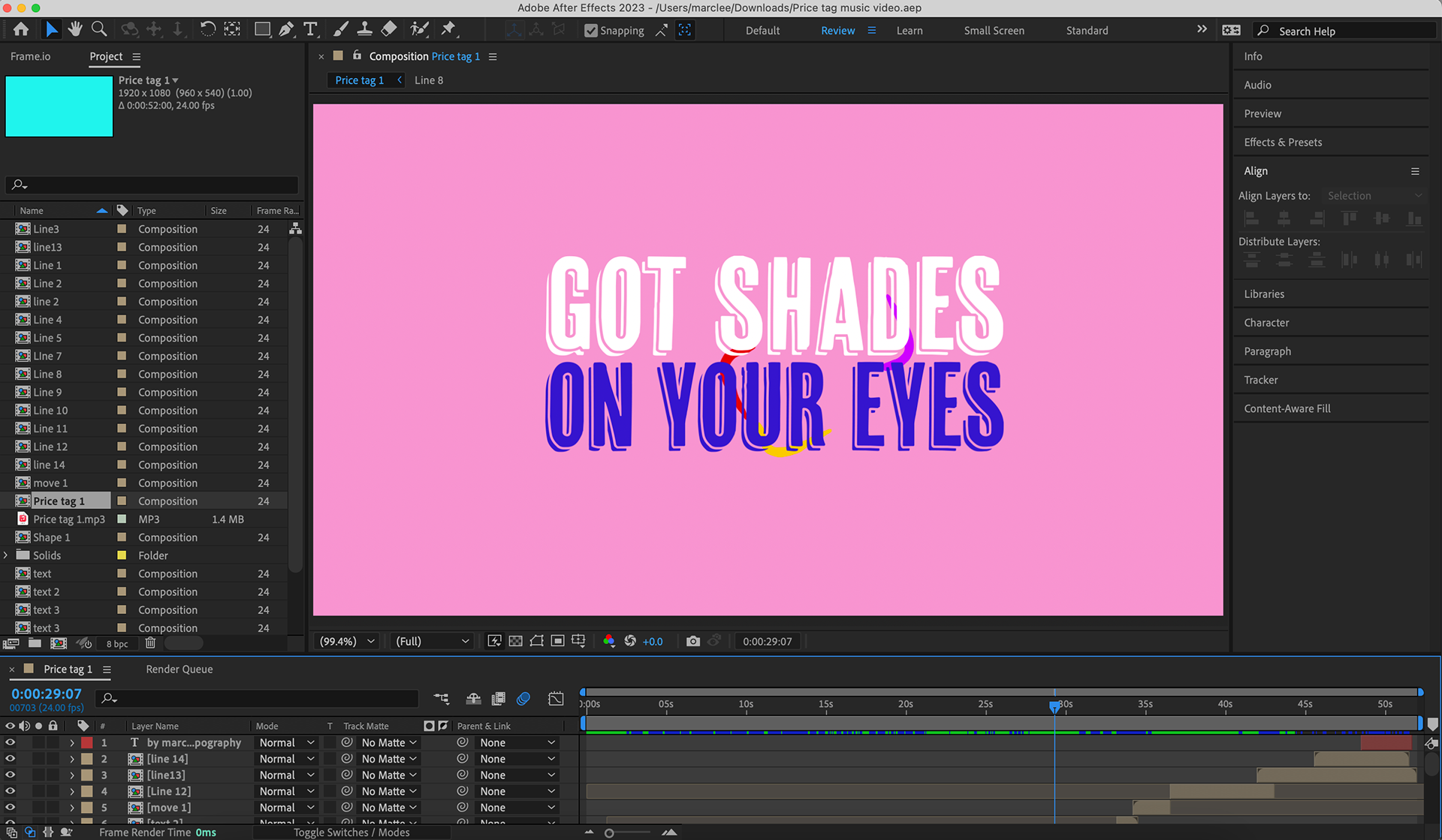Screen dimensions: 1442x840
Task: Click current time 0:00:29:07 in viewer
Action: (767, 641)
